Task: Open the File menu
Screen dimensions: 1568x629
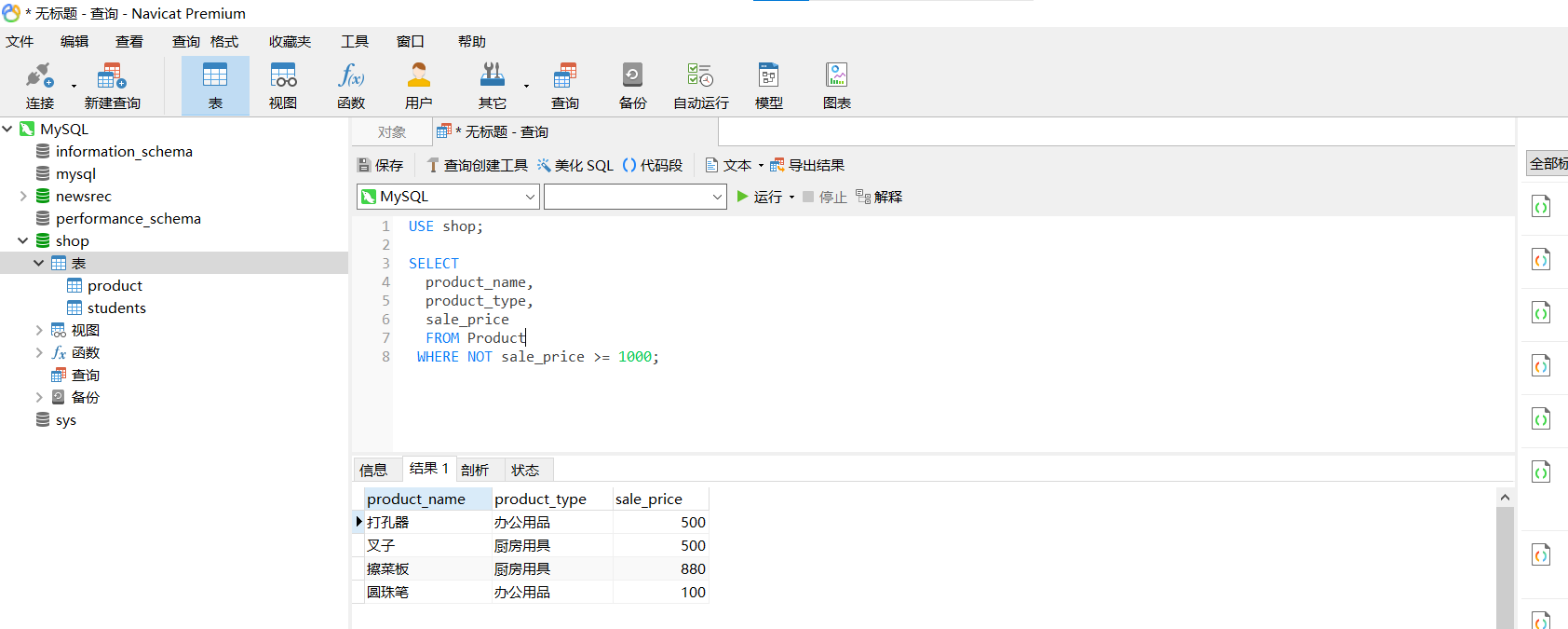Action: tap(20, 41)
